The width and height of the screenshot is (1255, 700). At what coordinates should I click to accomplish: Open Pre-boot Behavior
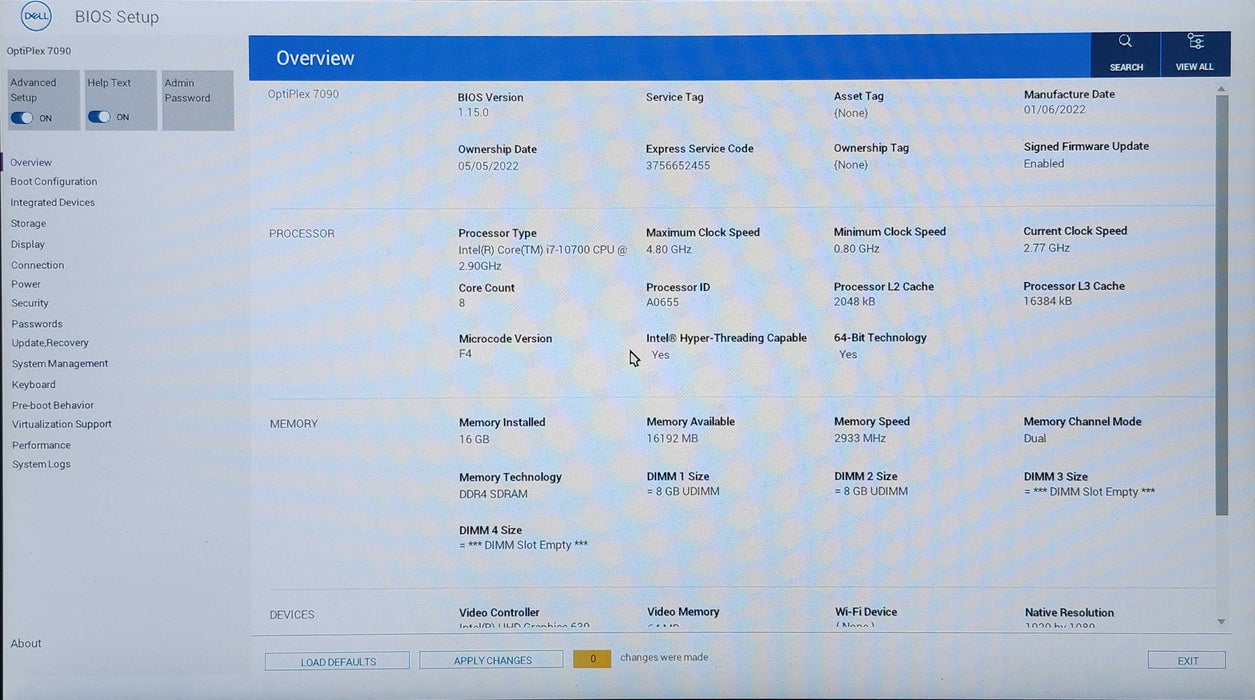[x=53, y=405]
